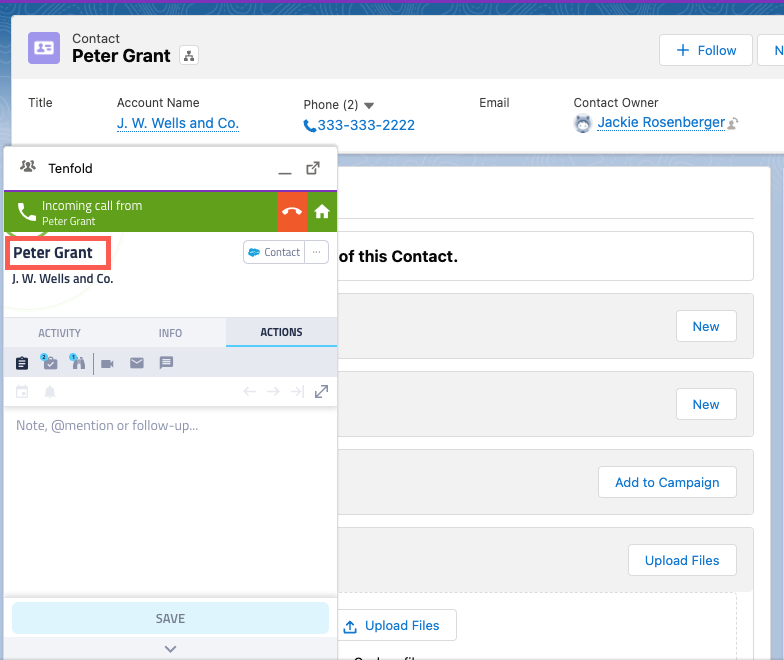Click the Peter Grant page title
This screenshot has height=660, width=784.
click(x=121, y=56)
